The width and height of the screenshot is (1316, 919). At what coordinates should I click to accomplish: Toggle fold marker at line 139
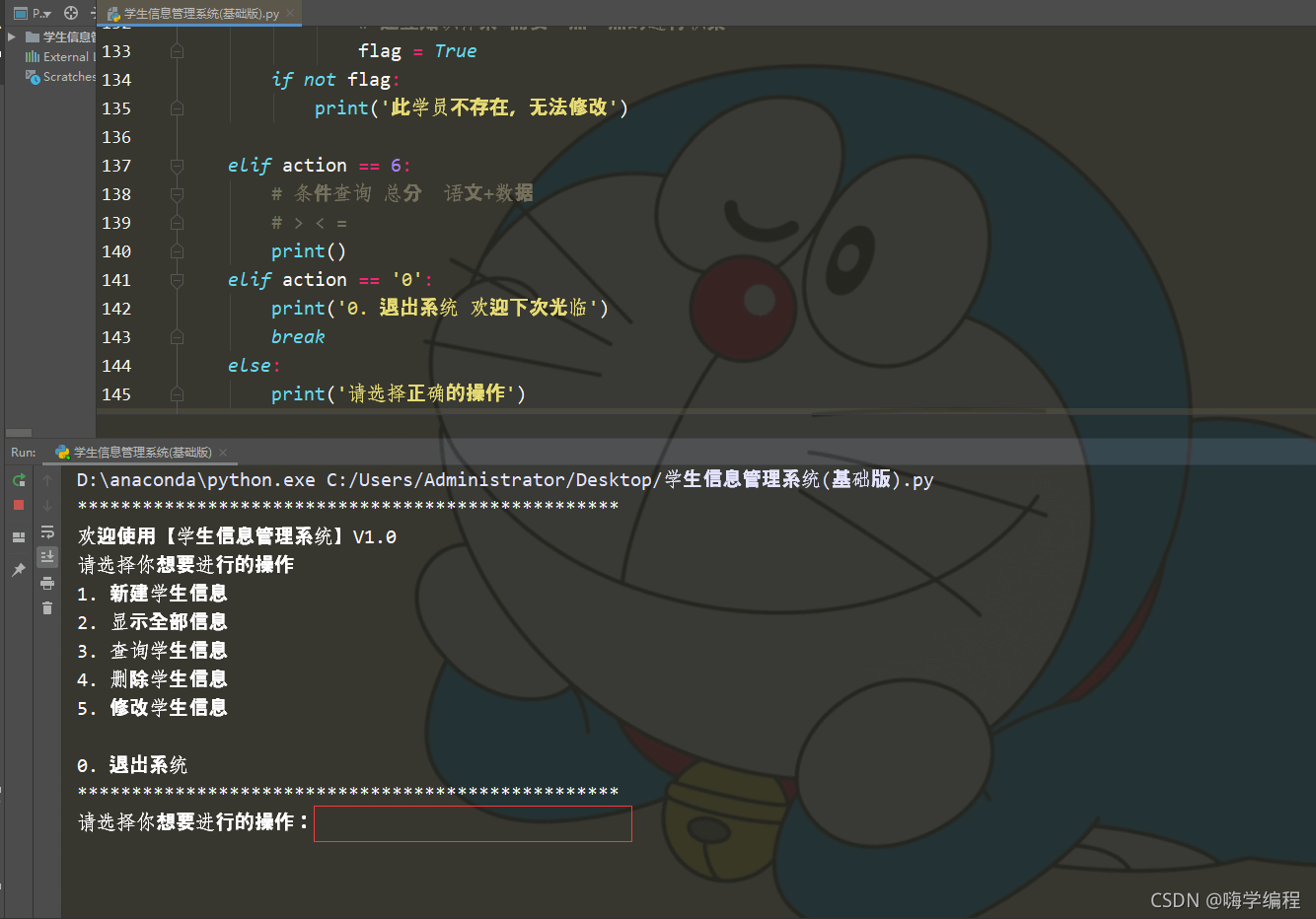(x=177, y=223)
